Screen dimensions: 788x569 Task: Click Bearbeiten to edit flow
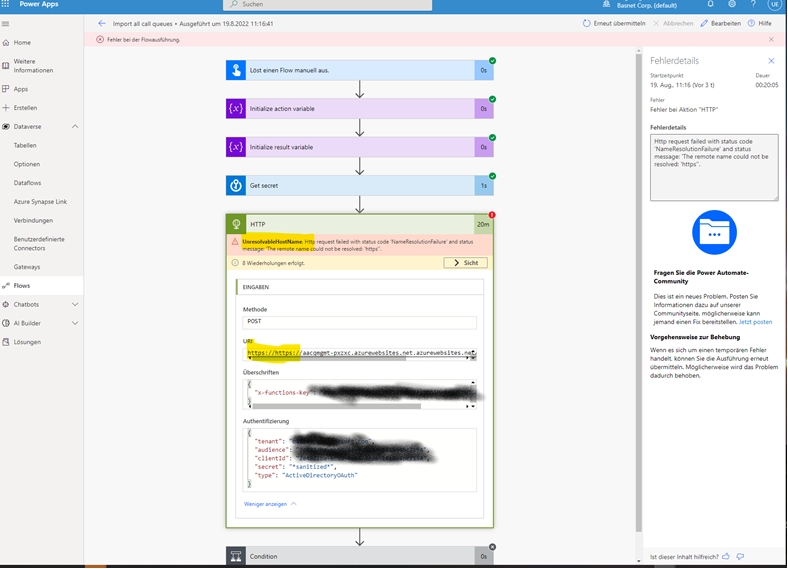(721, 23)
